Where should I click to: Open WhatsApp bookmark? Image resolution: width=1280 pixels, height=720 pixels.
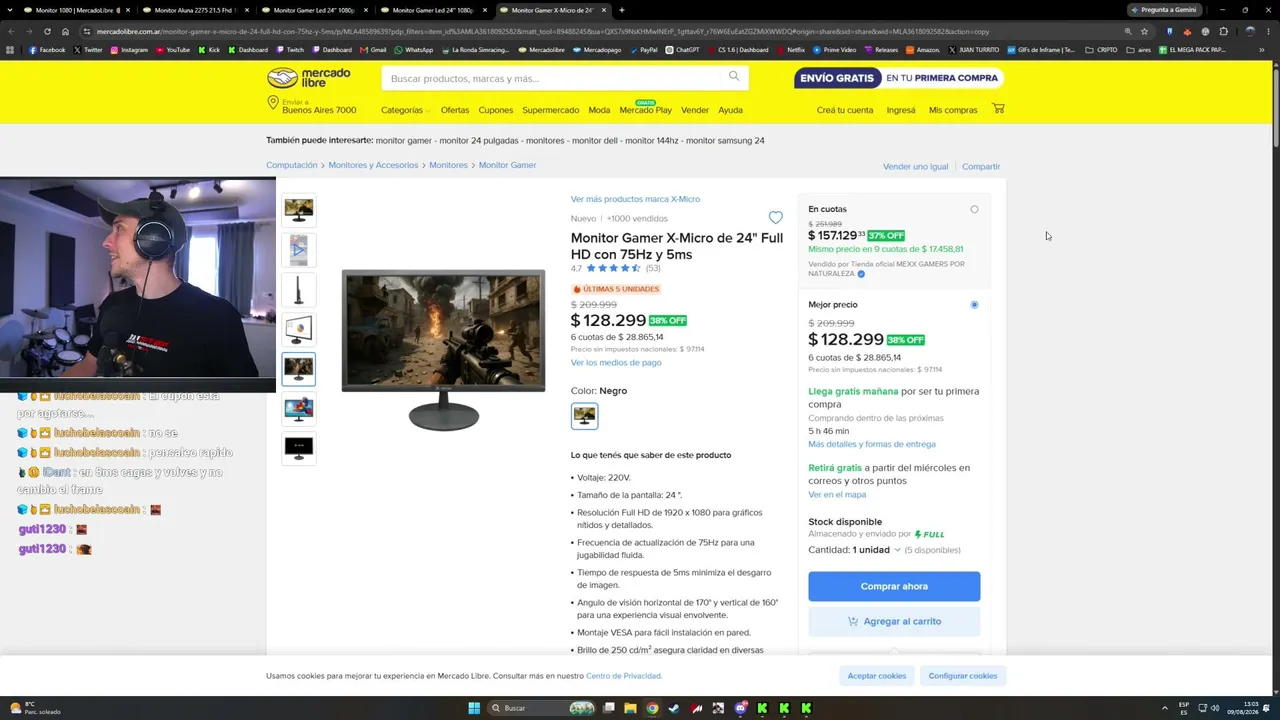414,50
